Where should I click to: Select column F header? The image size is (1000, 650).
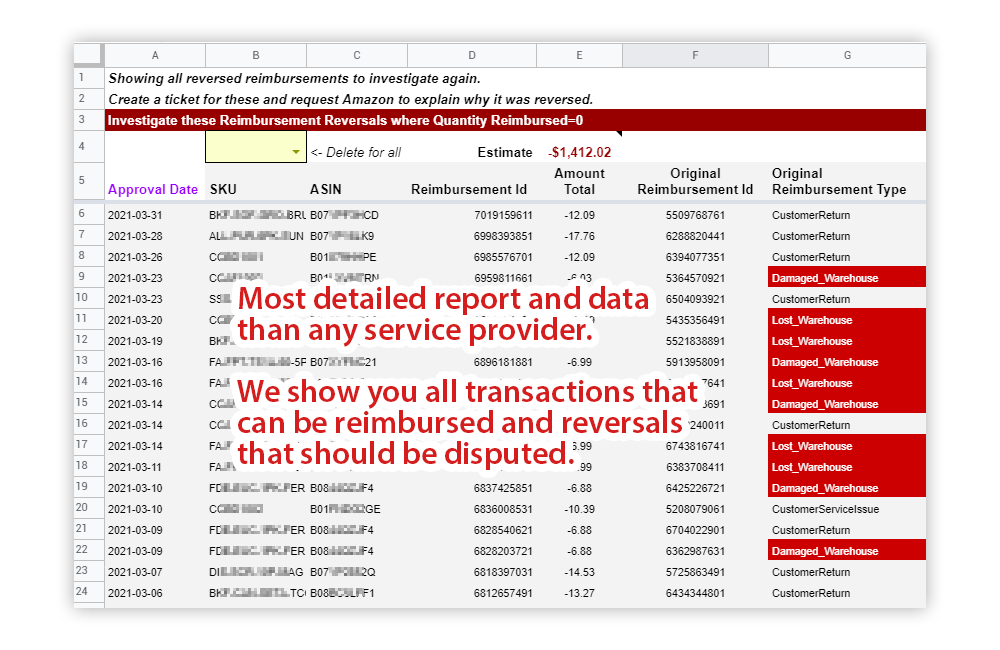pyautogui.click(x=695, y=55)
